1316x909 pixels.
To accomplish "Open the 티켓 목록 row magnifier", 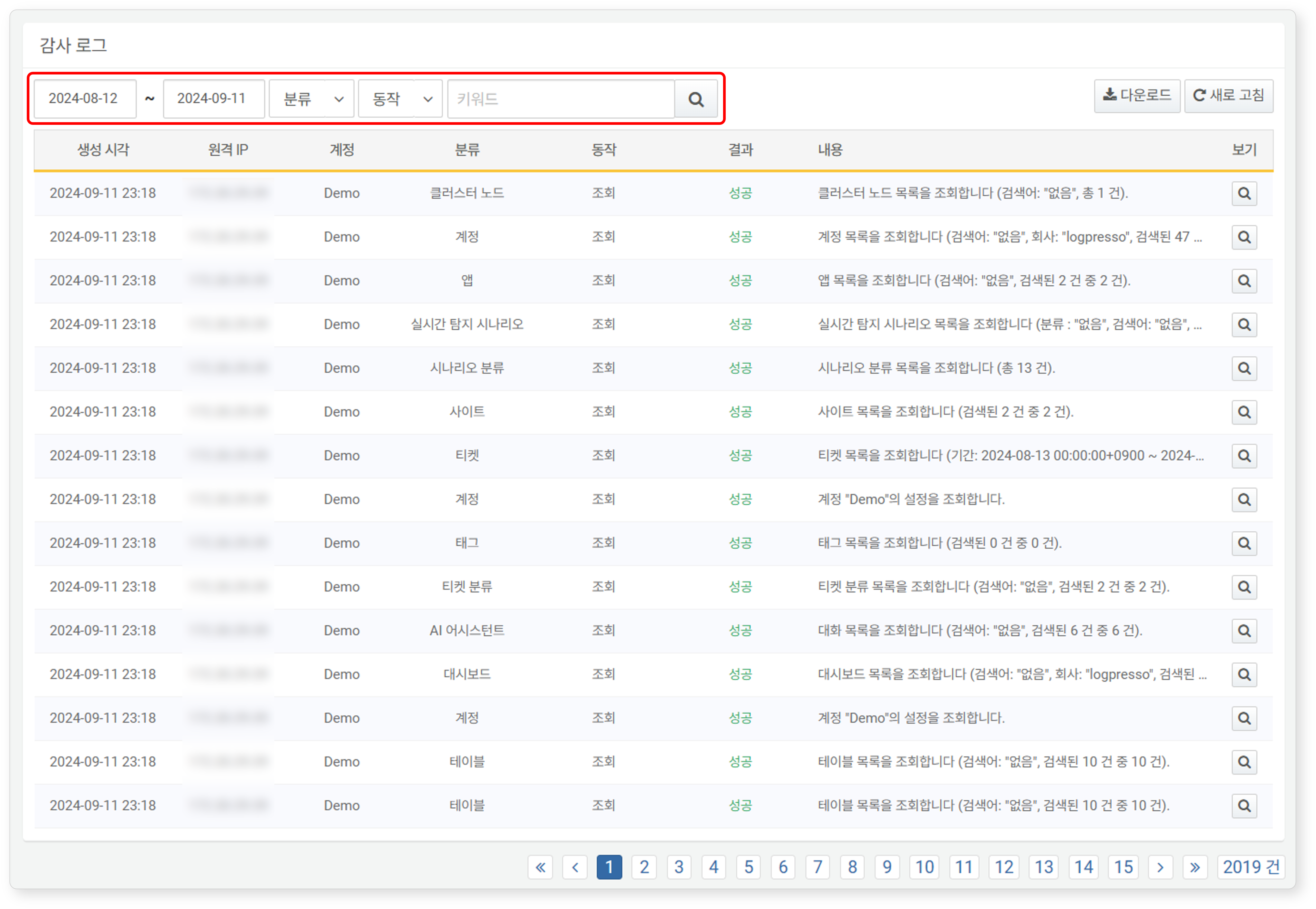I will (x=1244, y=456).
